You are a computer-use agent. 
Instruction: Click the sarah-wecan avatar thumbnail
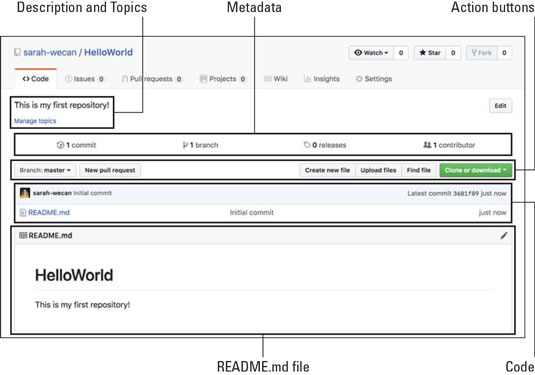pyautogui.click(x=25, y=193)
